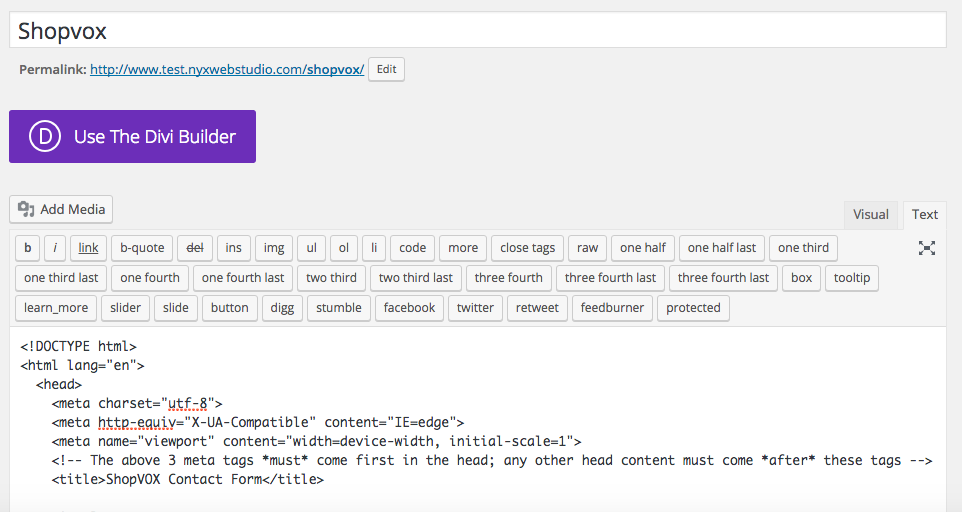962x512 pixels.
Task: Click the ShopVOX Contact Form title line
Action: tap(188, 480)
